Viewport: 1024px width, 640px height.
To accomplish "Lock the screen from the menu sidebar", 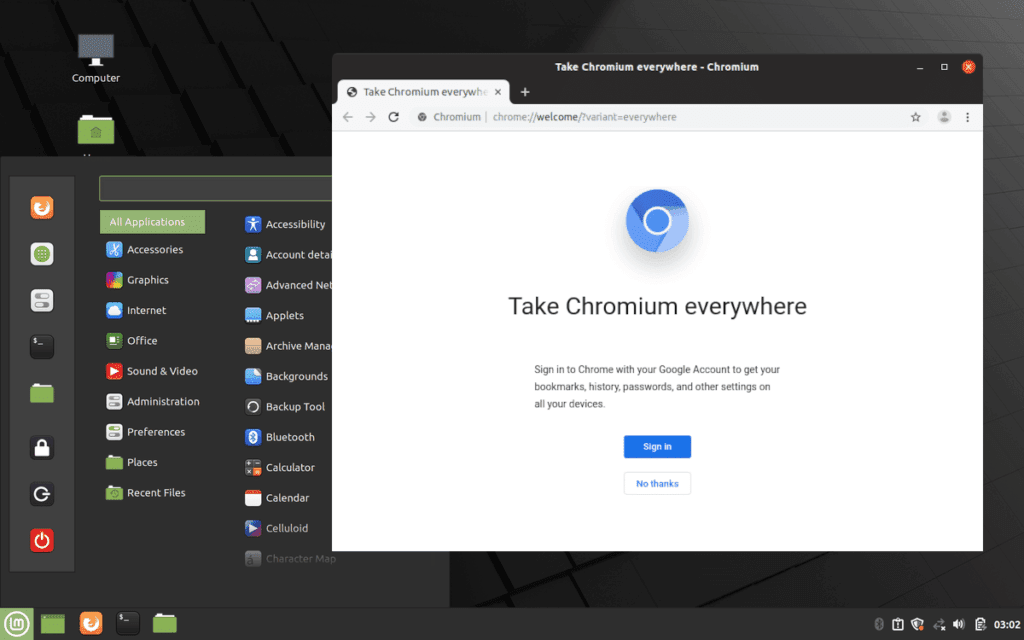I will [41, 448].
